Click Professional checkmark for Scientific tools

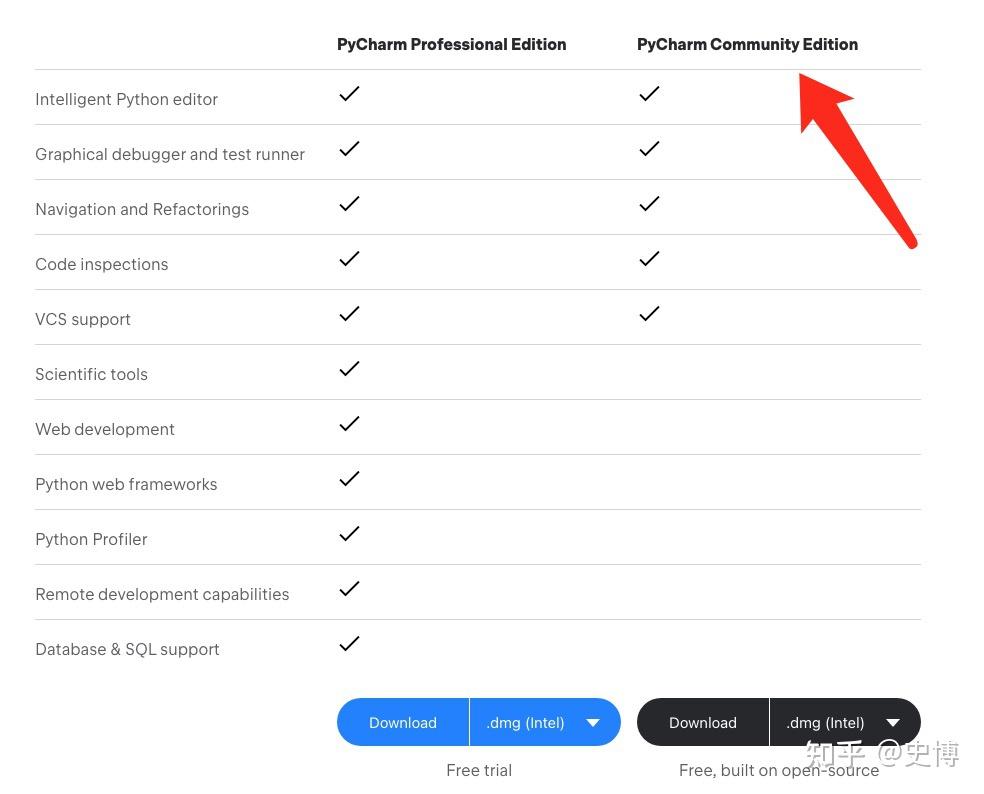tap(349, 369)
